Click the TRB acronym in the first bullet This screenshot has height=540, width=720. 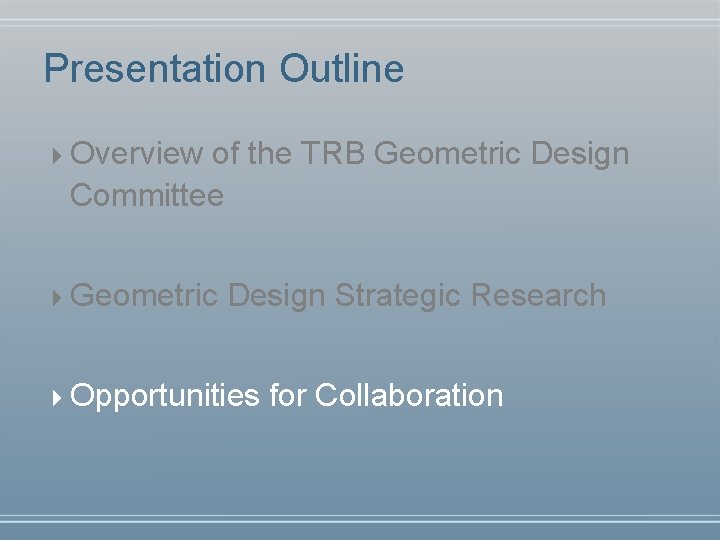click(x=333, y=152)
